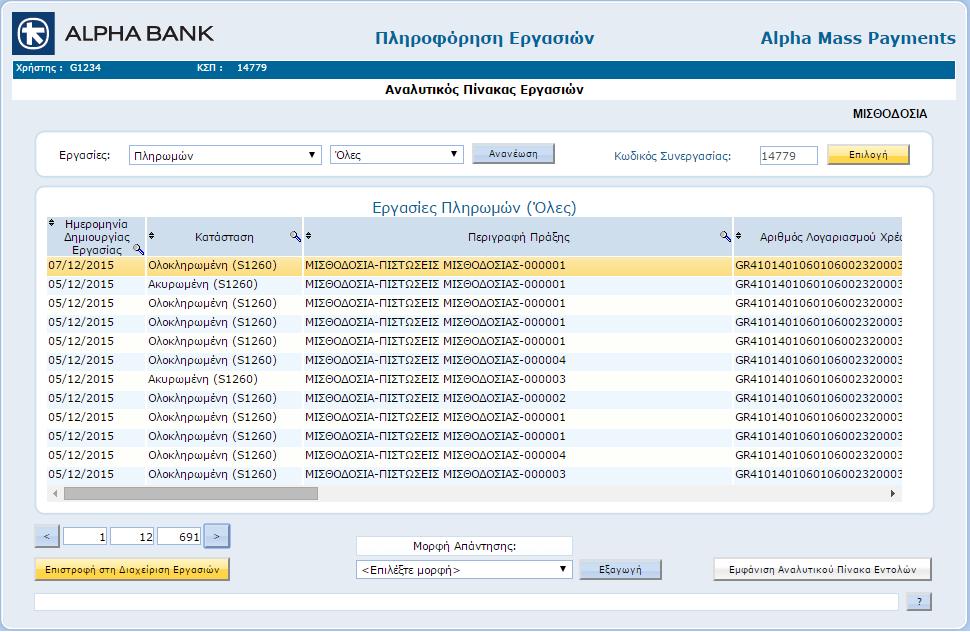Click the Κατάσταση column header text
The image size is (970, 632).
point(224,237)
